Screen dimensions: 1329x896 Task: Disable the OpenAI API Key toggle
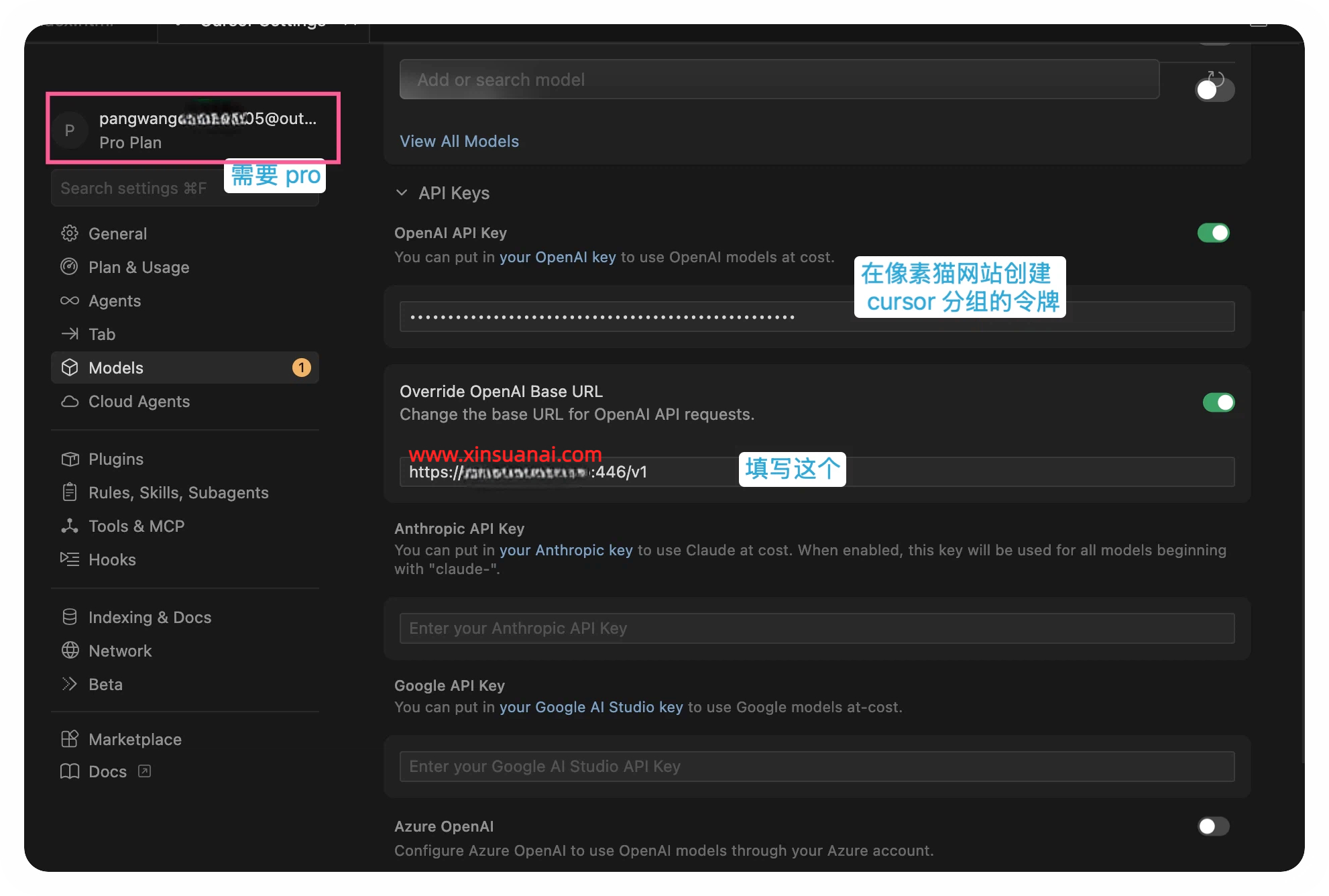click(x=1214, y=233)
